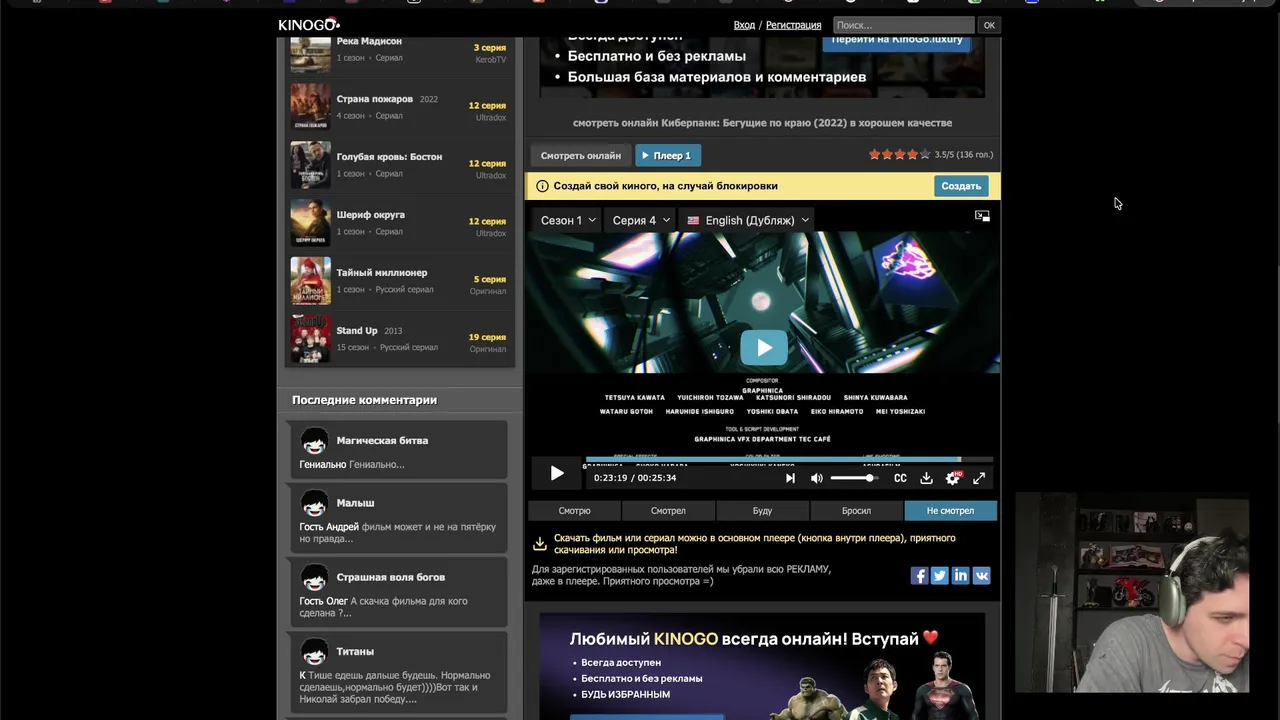1280x720 pixels.
Task: Click the info icon in the yellow banner
Action: 542,186
